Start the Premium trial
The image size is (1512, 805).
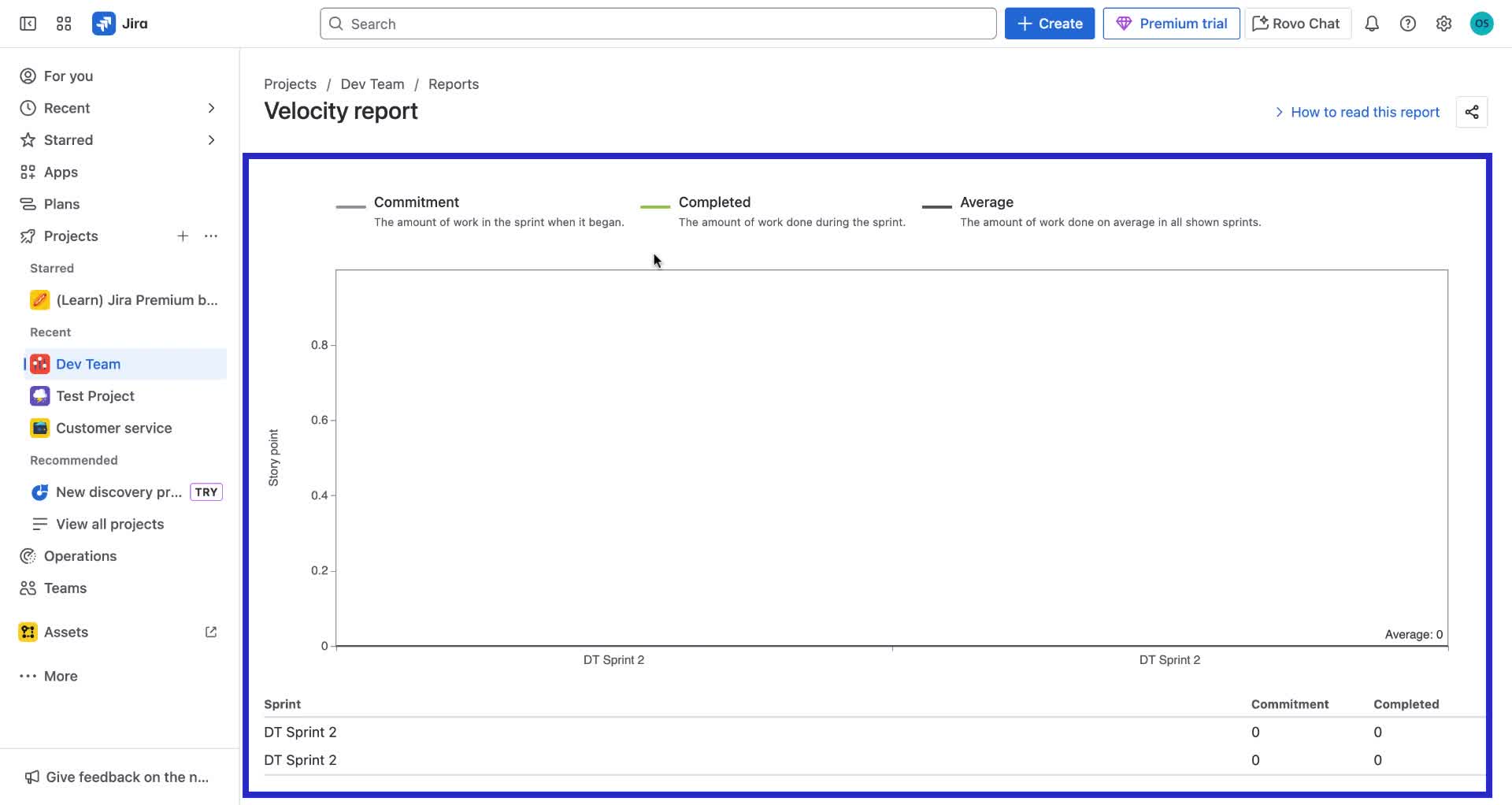1171,23
